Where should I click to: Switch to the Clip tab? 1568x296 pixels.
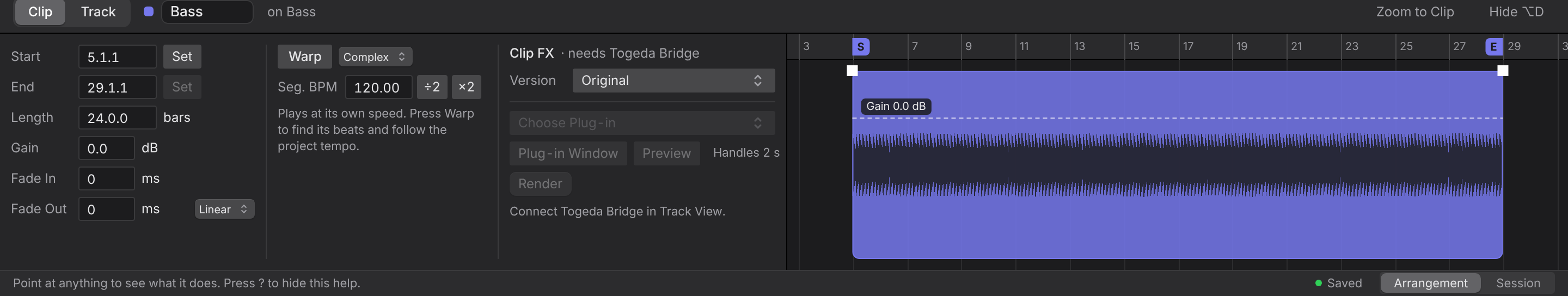coord(40,12)
